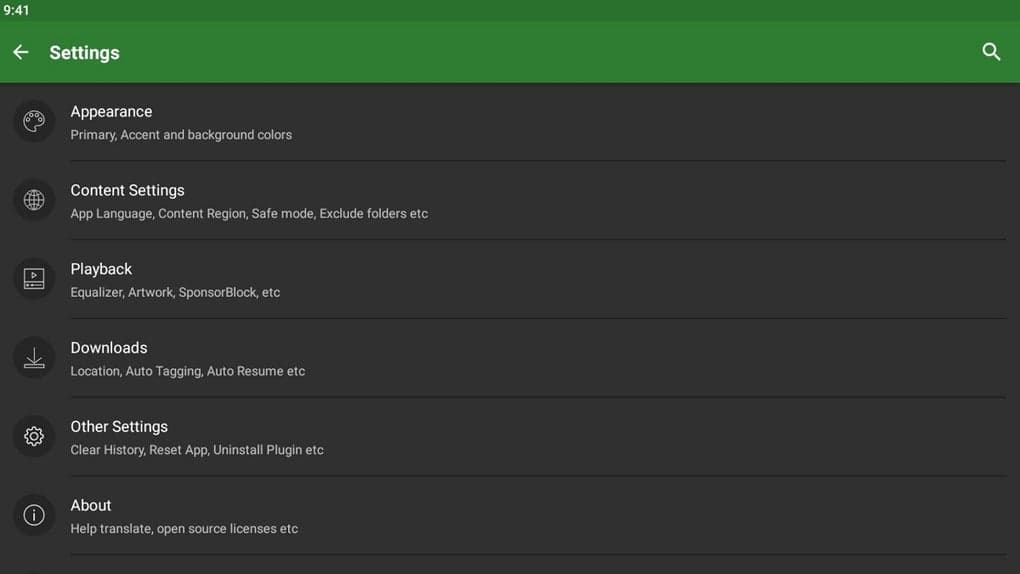This screenshot has height=574, width=1020.
Task: Tap the download arrow icon beside Downloads
Action: tap(34, 357)
